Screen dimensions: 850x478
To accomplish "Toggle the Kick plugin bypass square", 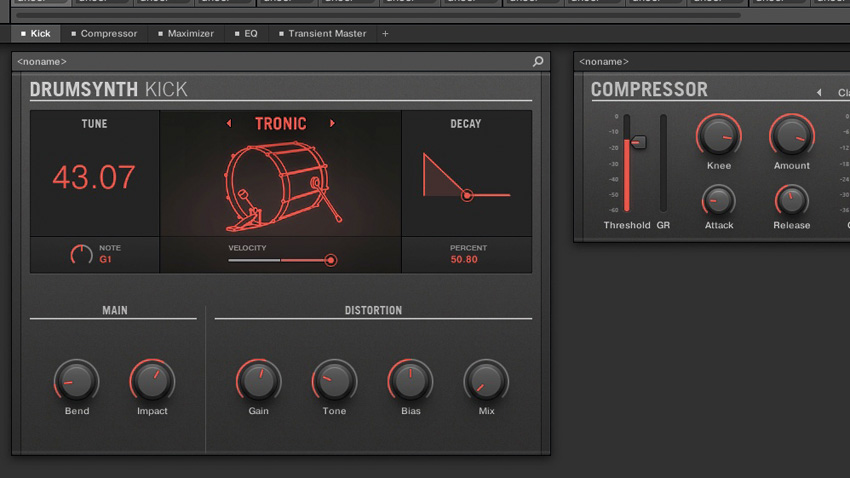I will [x=23, y=34].
